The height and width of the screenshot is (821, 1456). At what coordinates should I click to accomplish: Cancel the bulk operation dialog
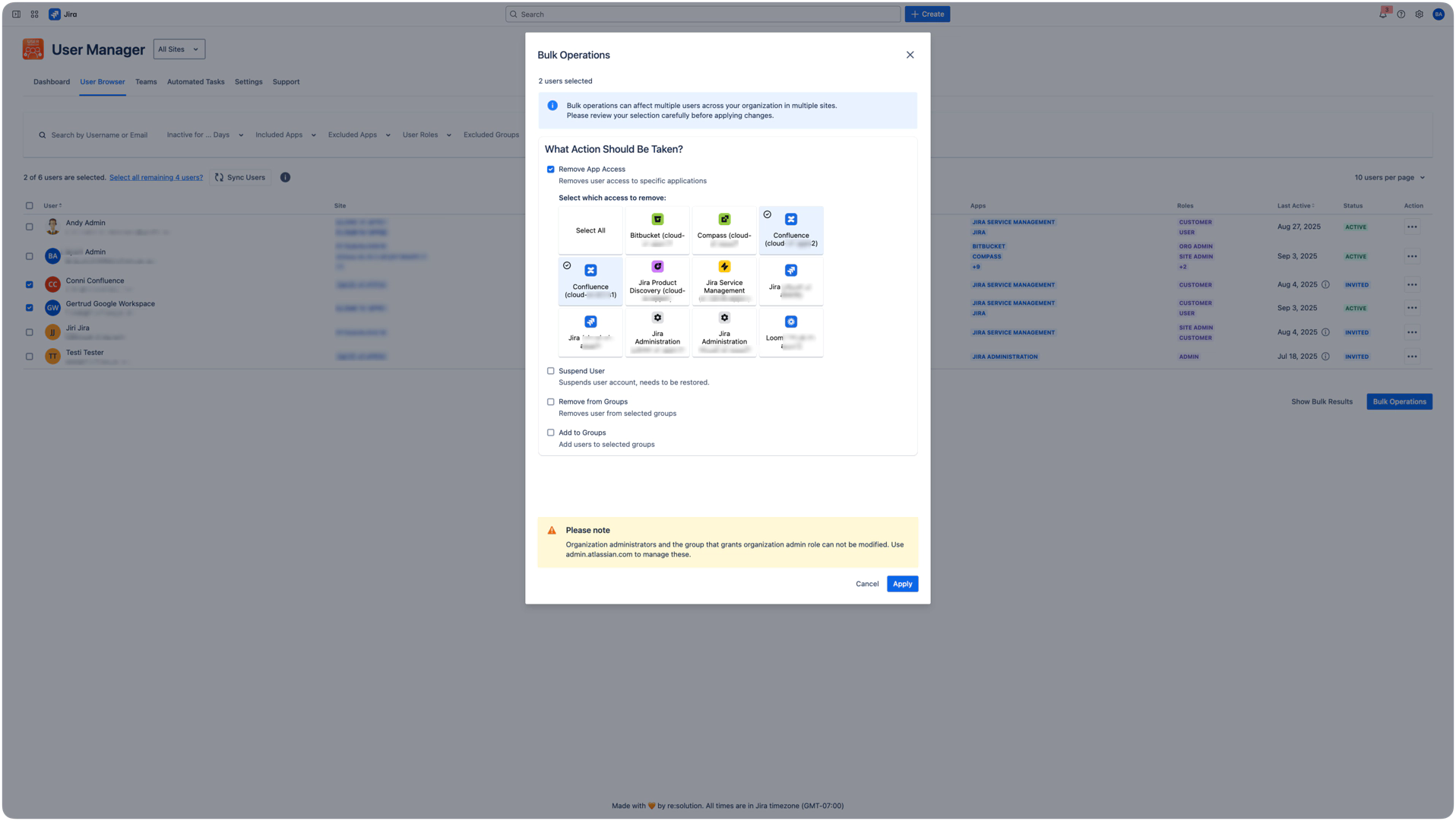(867, 584)
